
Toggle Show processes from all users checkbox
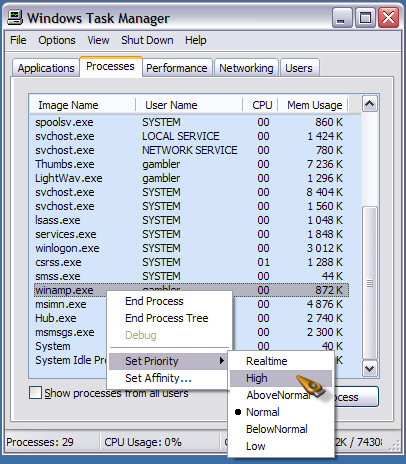(x=35, y=393)
